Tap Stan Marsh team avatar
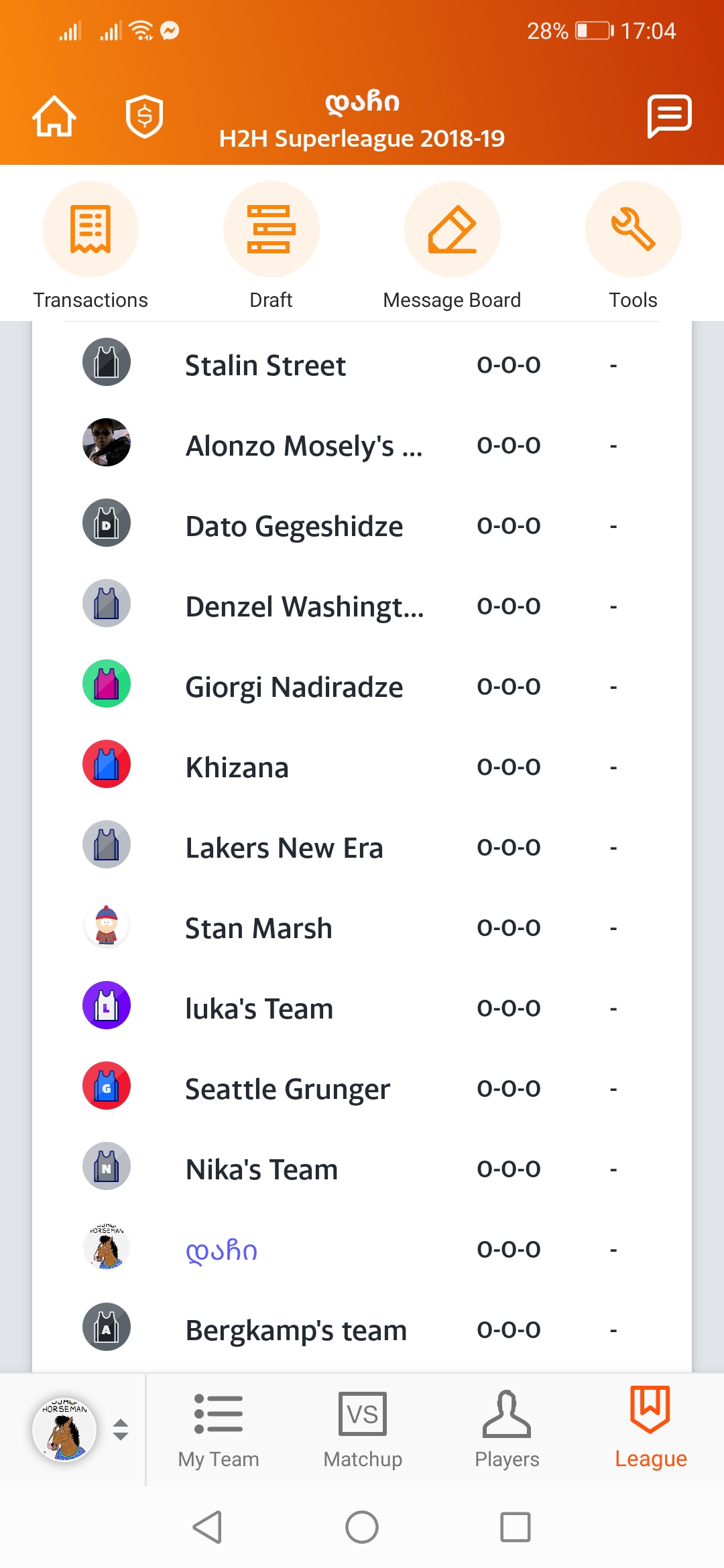Image resolution: width=724 pixels, height=1568 pixels. pos(107,925)
